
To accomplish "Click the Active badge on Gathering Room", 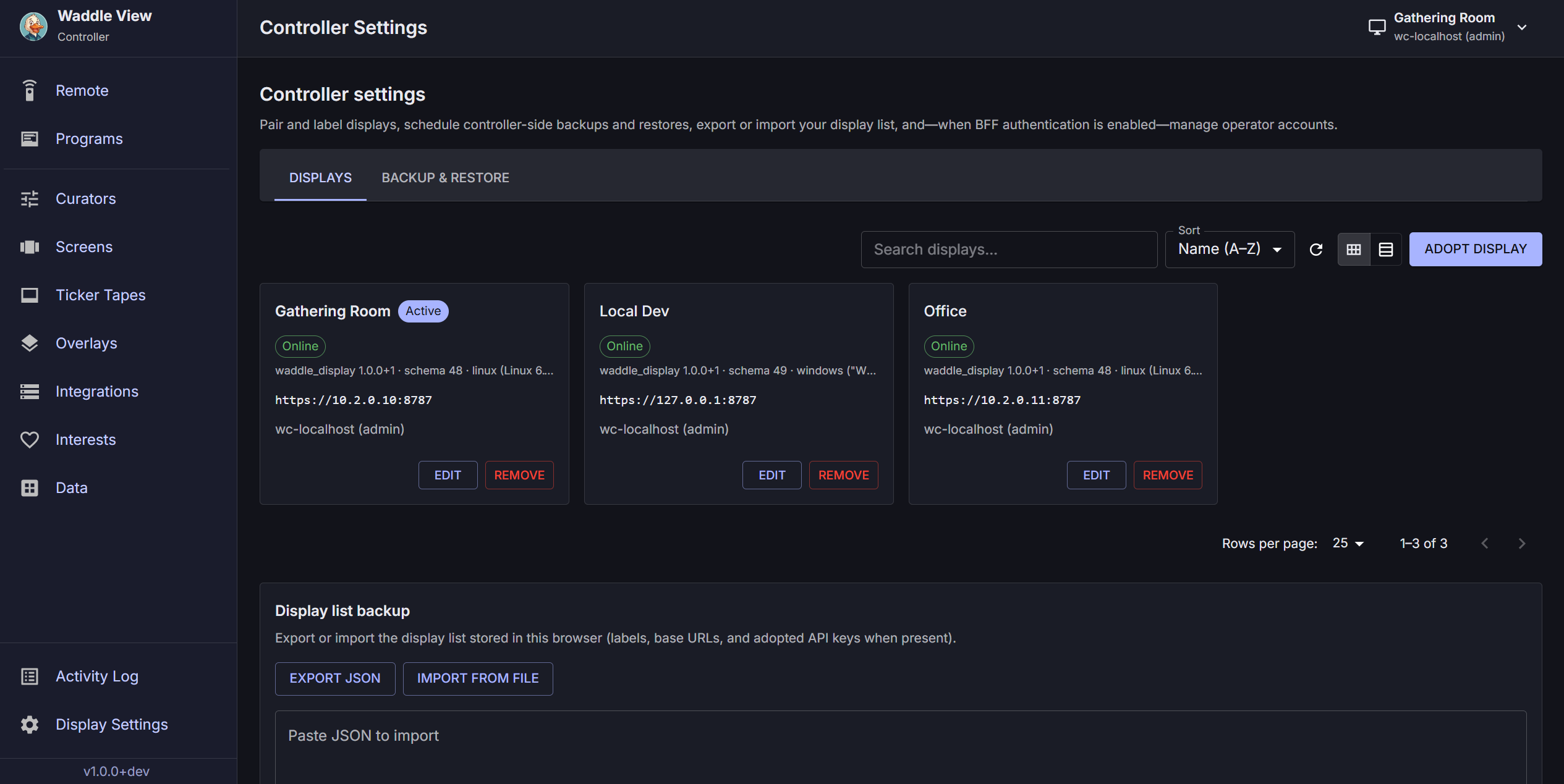I will (x=423, y=311).
